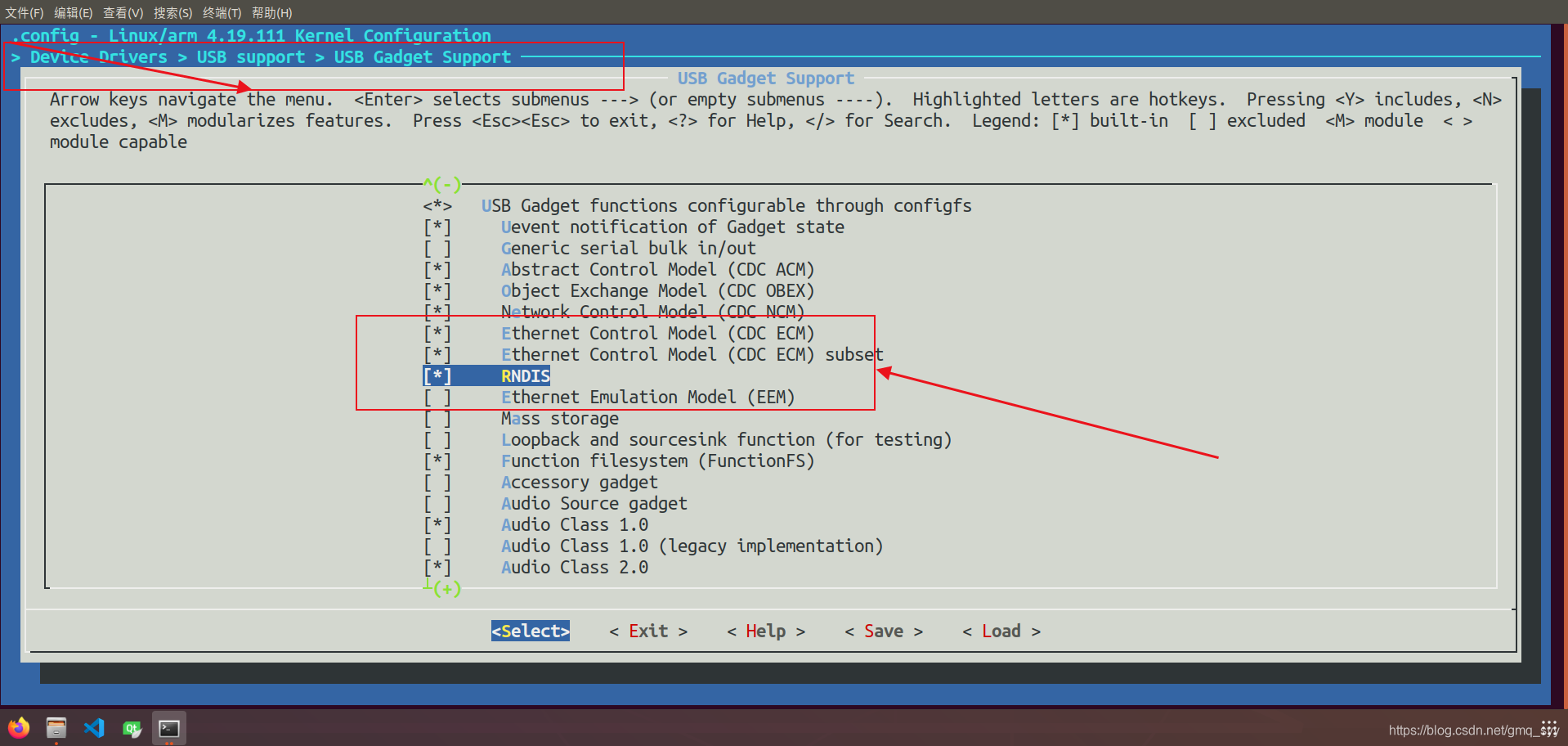Select 'Ethernet Emulation Model (EEM)' entry text

[648, 397]
